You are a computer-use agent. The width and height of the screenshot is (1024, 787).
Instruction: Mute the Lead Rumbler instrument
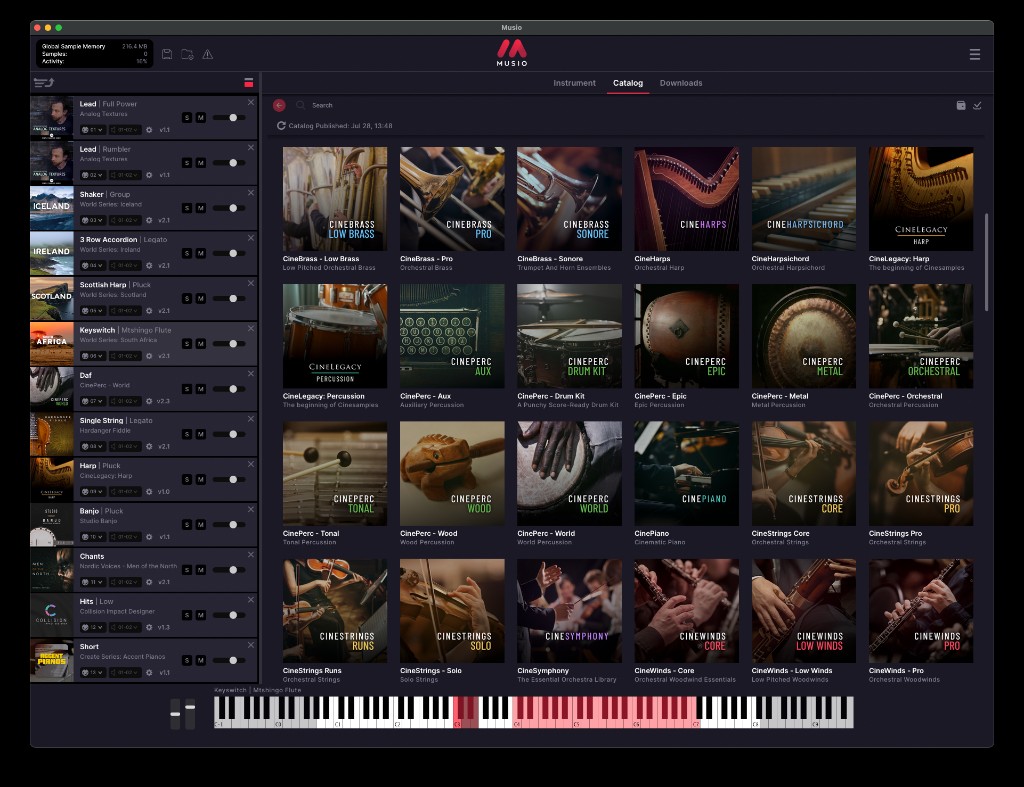tap(200, 163)
